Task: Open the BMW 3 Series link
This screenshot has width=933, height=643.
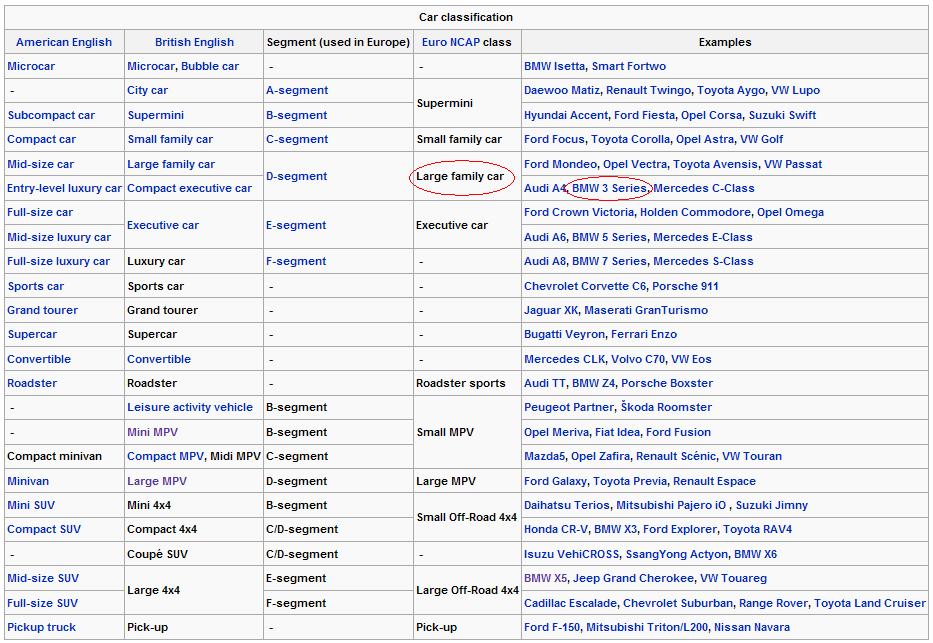Action: coord(609,188)
